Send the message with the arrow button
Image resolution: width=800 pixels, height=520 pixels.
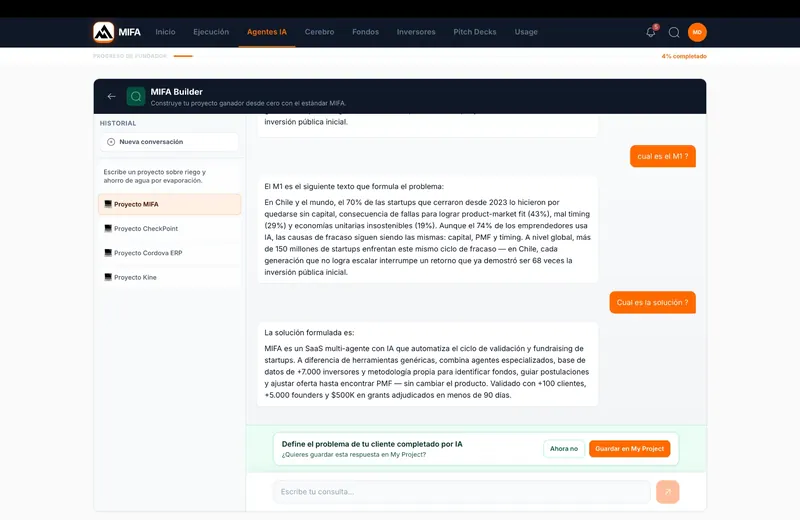pos(667,492)
